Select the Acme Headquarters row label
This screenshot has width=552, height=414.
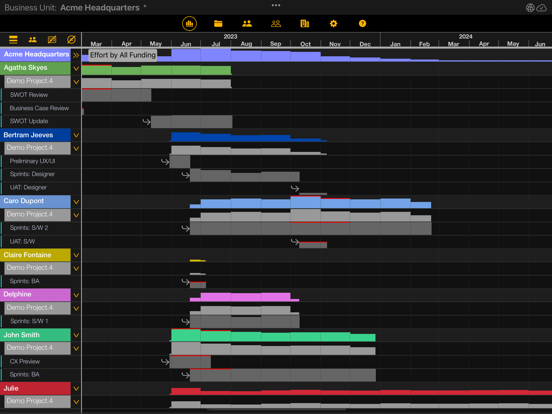pos(35,55)
